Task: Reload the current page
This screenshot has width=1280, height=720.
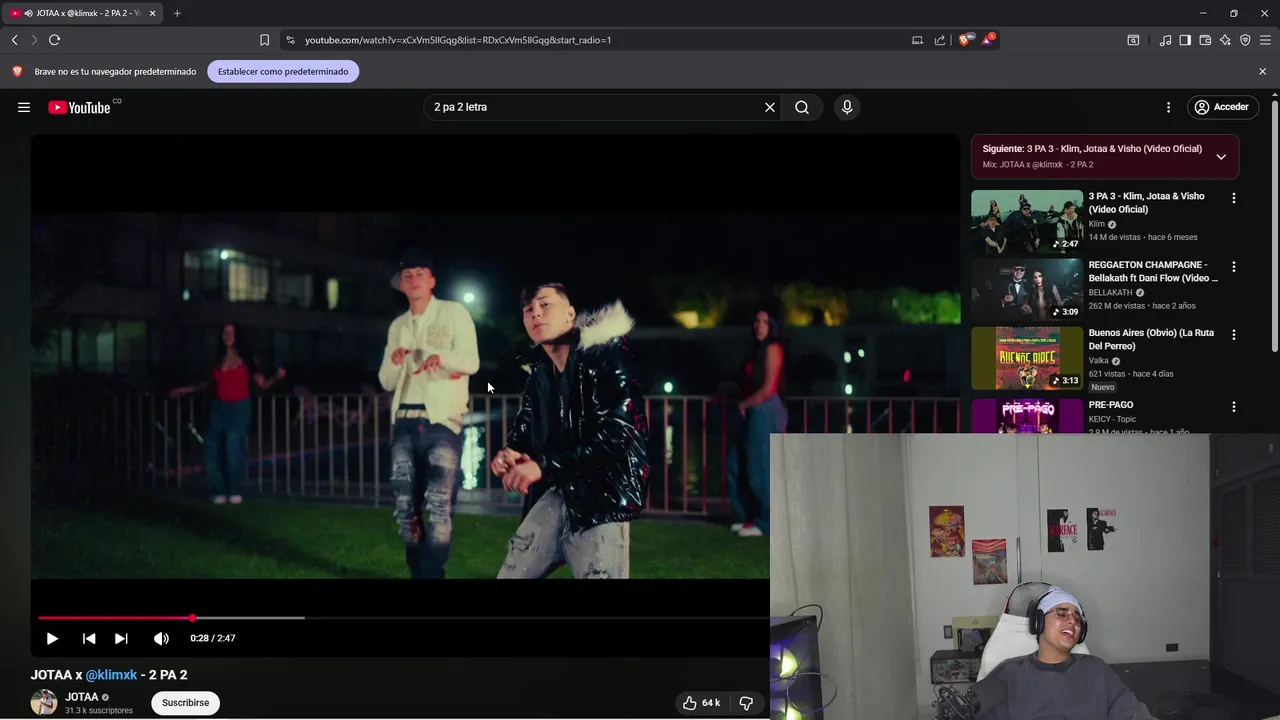Action: pyautogui.click(x=55, y=40)
